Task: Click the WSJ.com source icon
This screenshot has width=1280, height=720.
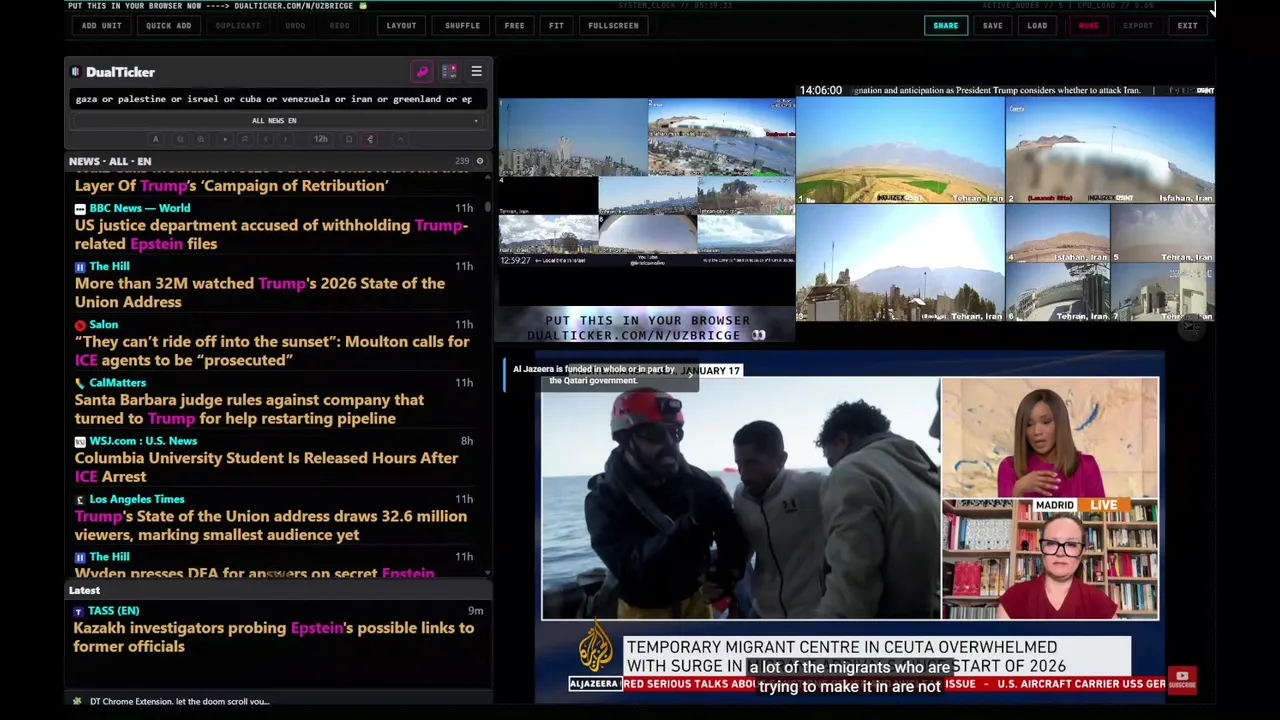Action: click(80, 441)
